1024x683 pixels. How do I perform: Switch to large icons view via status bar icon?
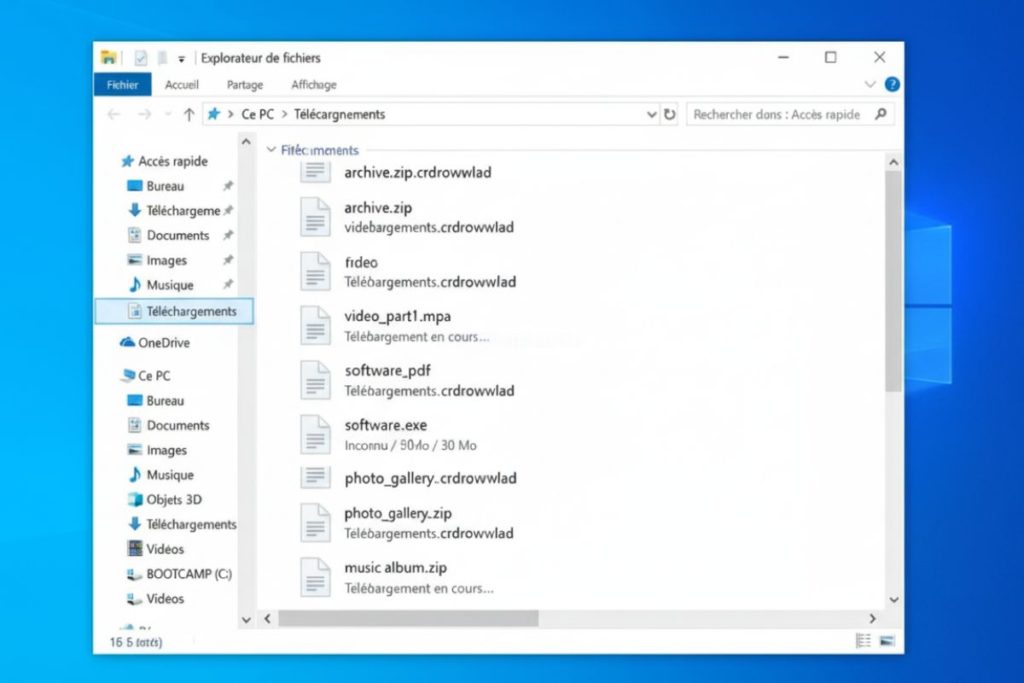coord(885,639)
